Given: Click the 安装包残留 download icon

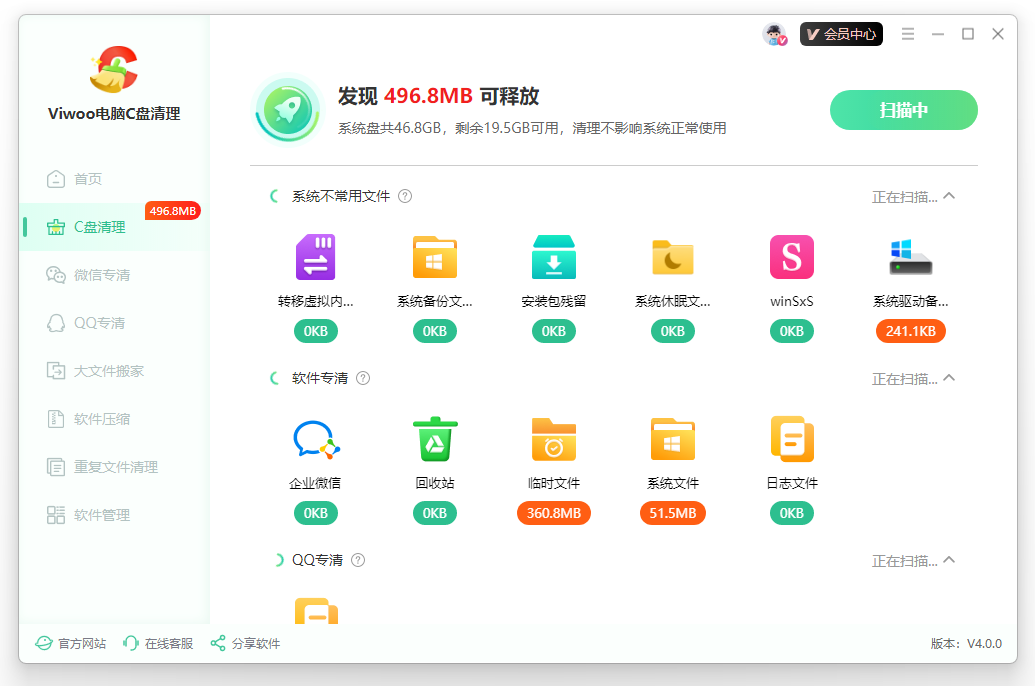Looking at the screenshot, I should (x=553, y=257).
